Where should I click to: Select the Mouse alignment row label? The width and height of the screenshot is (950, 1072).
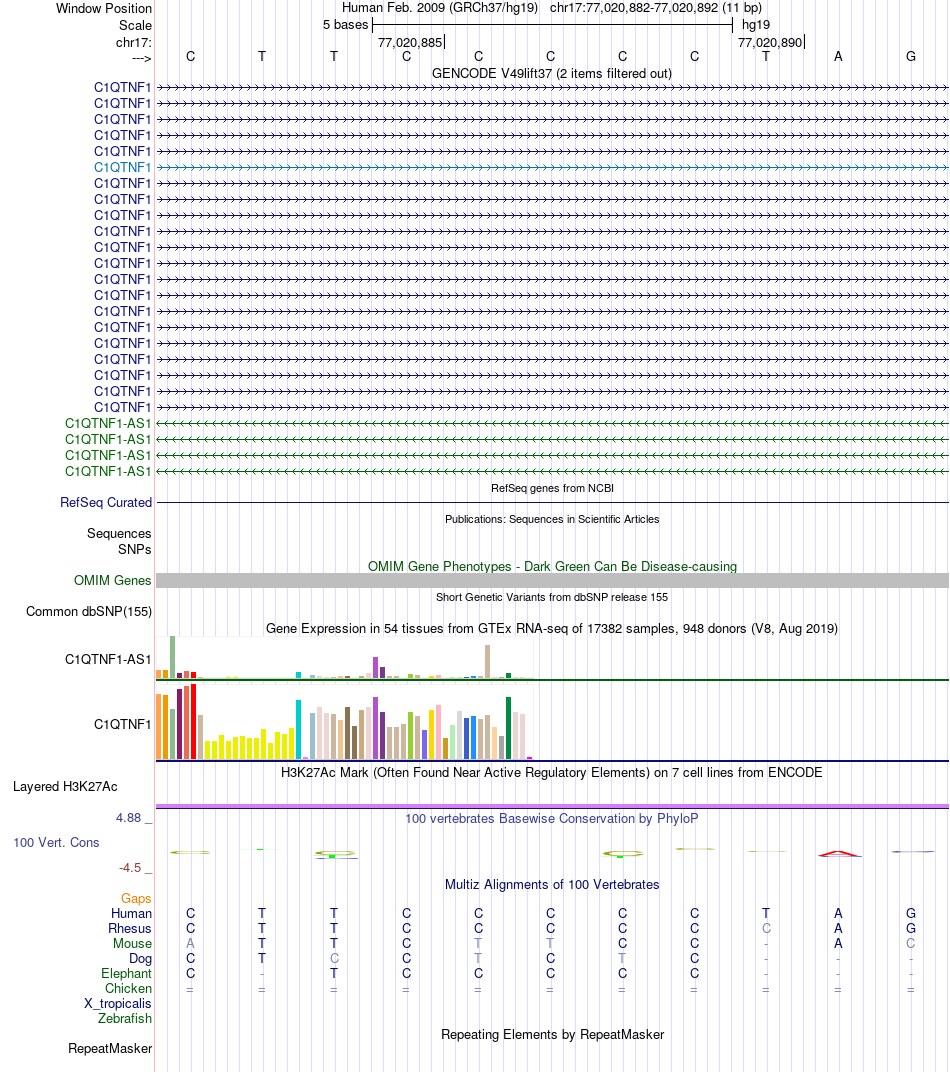click(x=133, y=943)
